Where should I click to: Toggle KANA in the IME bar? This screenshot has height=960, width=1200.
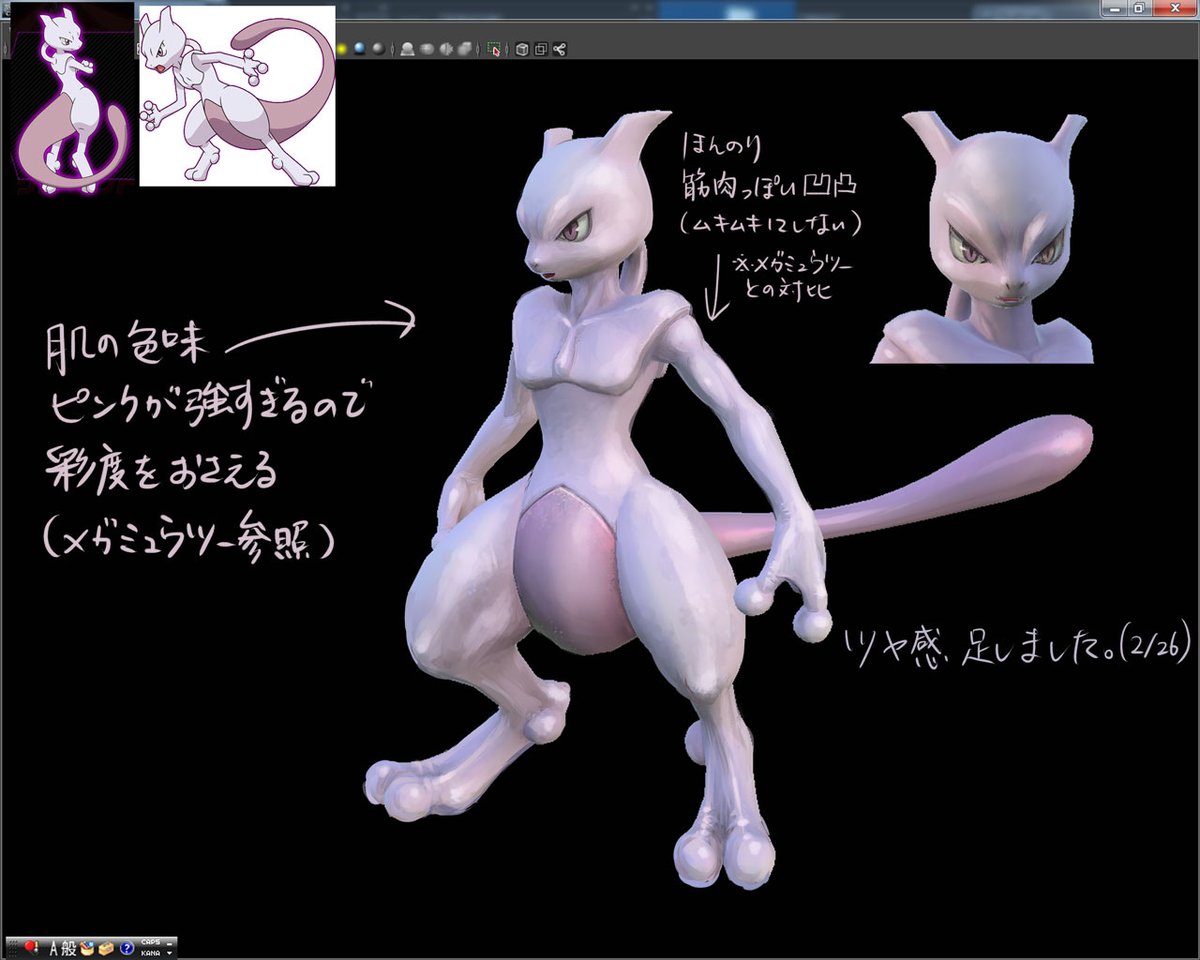click(150, 953)
